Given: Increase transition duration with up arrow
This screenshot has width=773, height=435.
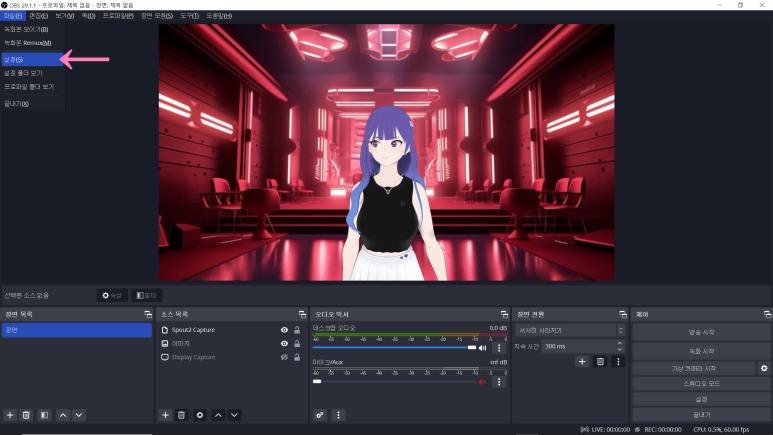Looking at the screenshot, I should 620,343.
